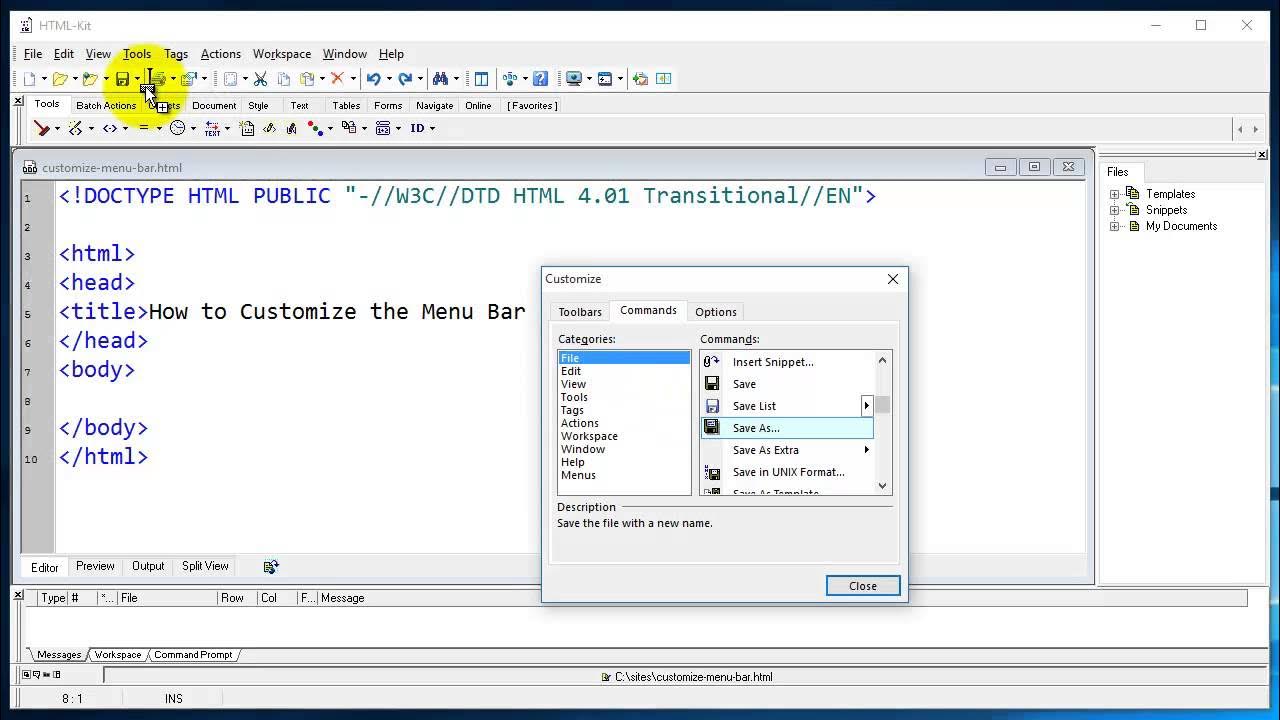1280x720 pixels.
Task: Insert current date using the clock icon
Action: 177,128
